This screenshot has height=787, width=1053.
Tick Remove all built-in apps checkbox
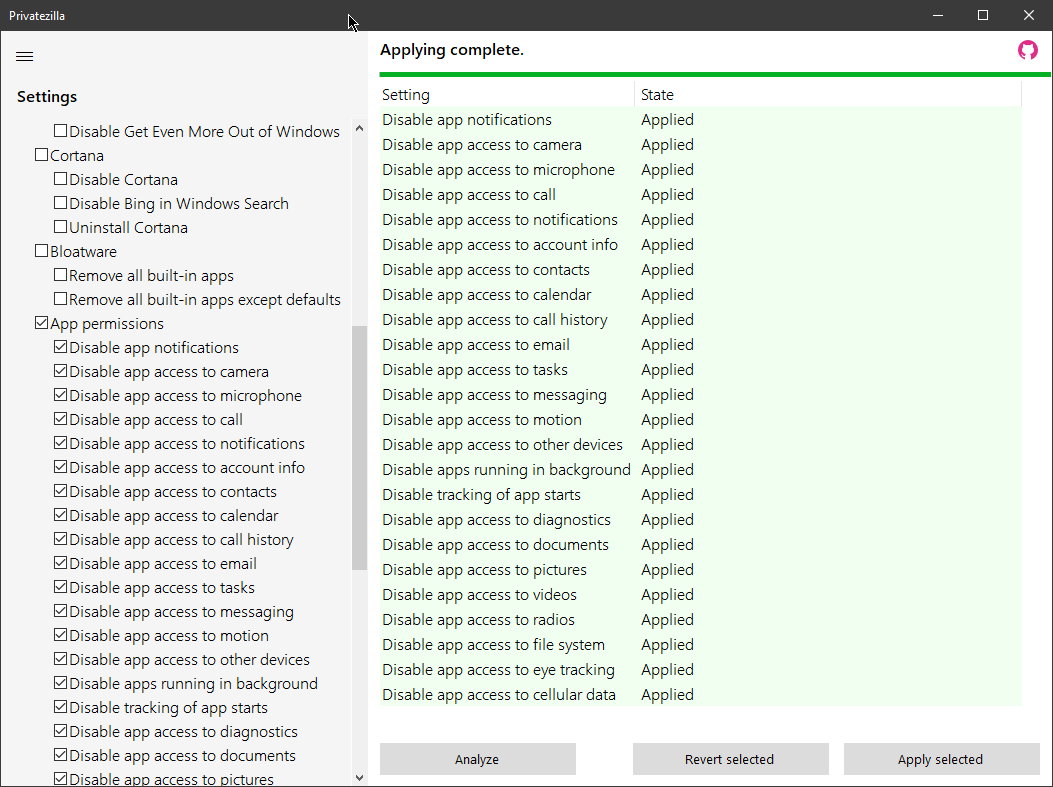[x=61, y=276]
